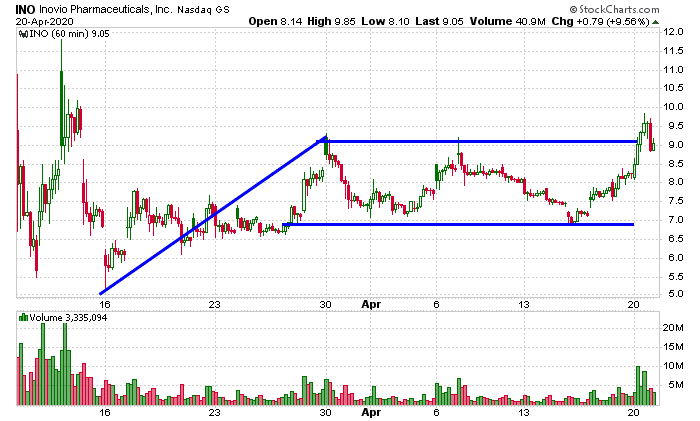The width and height of the screenshot is (700, 421).
Task: Click the 15M volume axis label
Action: click(x=673, y=347)
